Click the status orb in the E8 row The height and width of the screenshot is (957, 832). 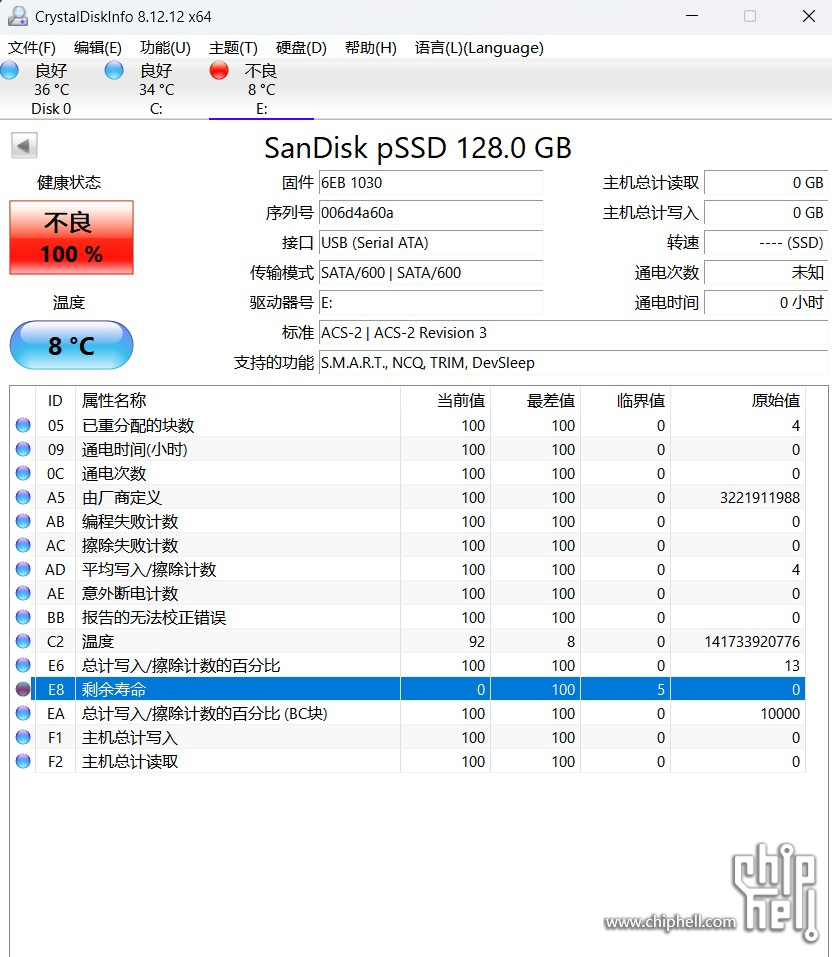click(x=23, y=689)
